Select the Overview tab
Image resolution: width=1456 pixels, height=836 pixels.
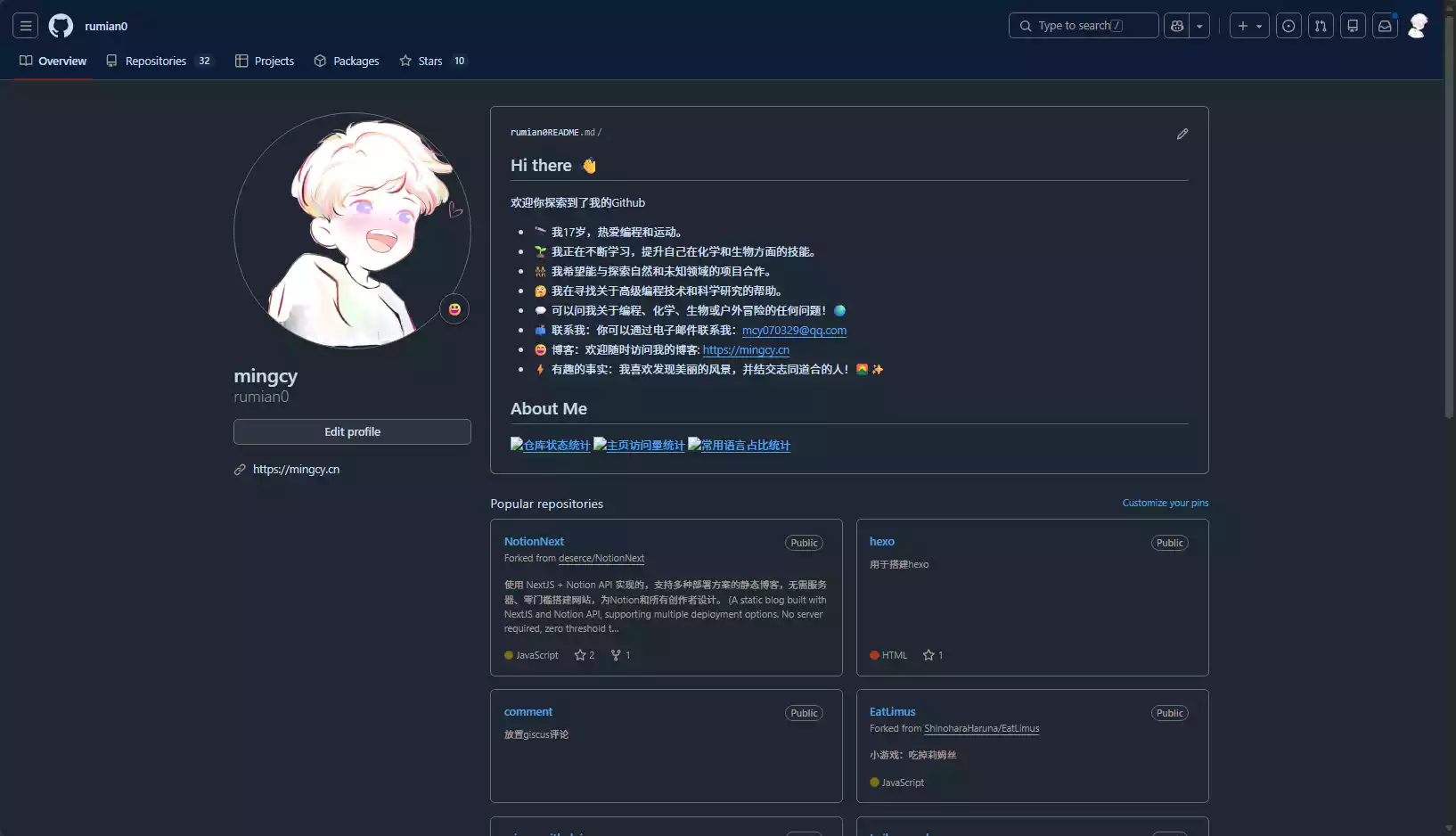coord(53,61)
